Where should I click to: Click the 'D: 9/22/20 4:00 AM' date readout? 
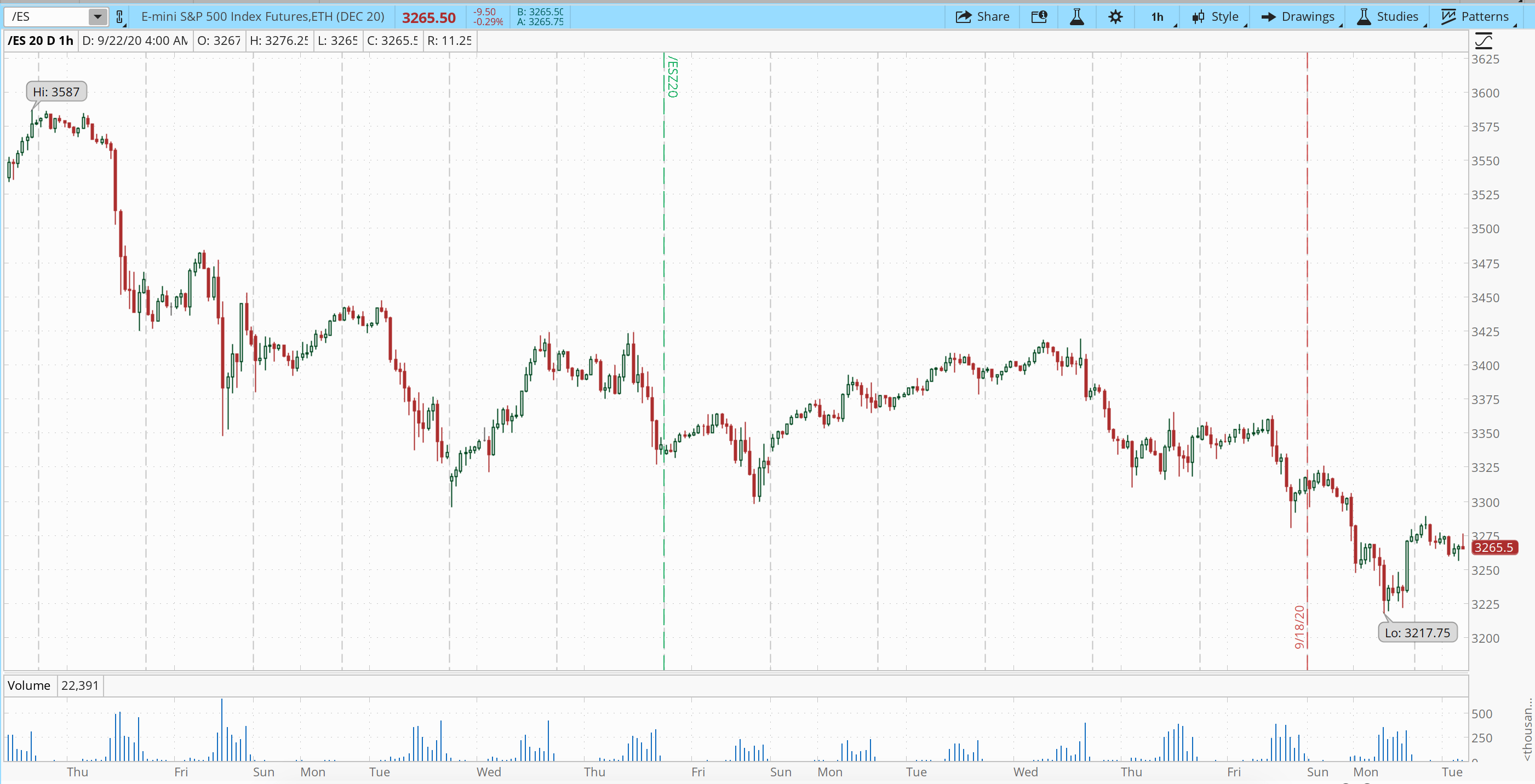(135, 41)
